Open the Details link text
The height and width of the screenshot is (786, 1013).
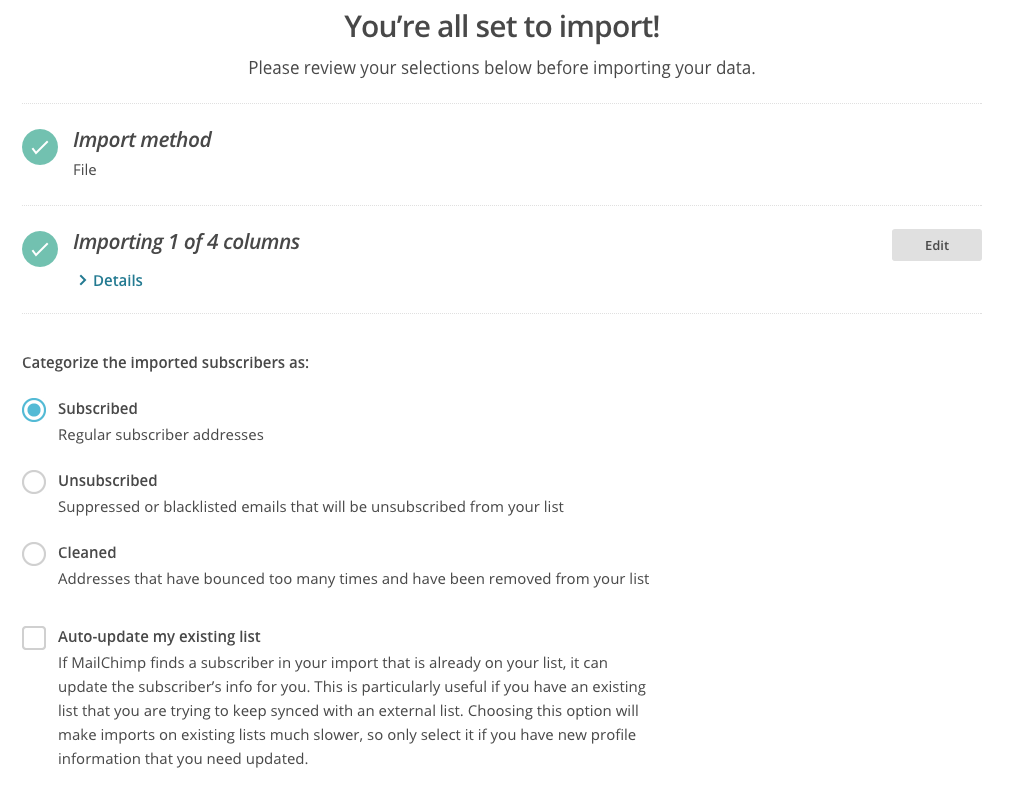[118, 281]
